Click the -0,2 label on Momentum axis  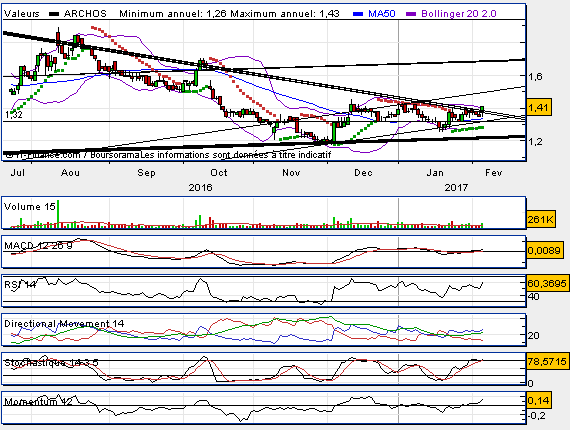point(536,415)
